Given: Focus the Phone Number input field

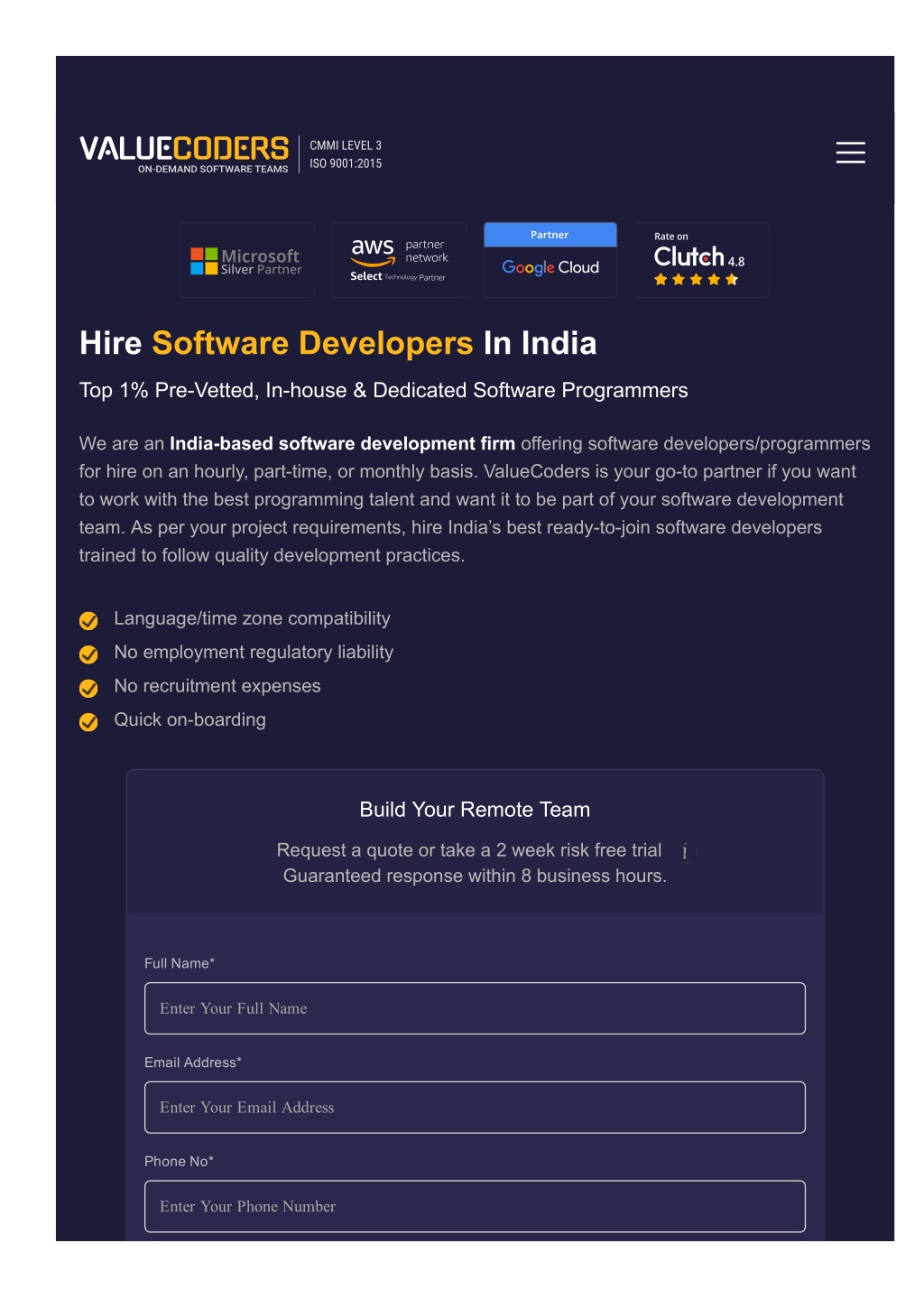Looking at the screenshot, I should pos(475,1206).
